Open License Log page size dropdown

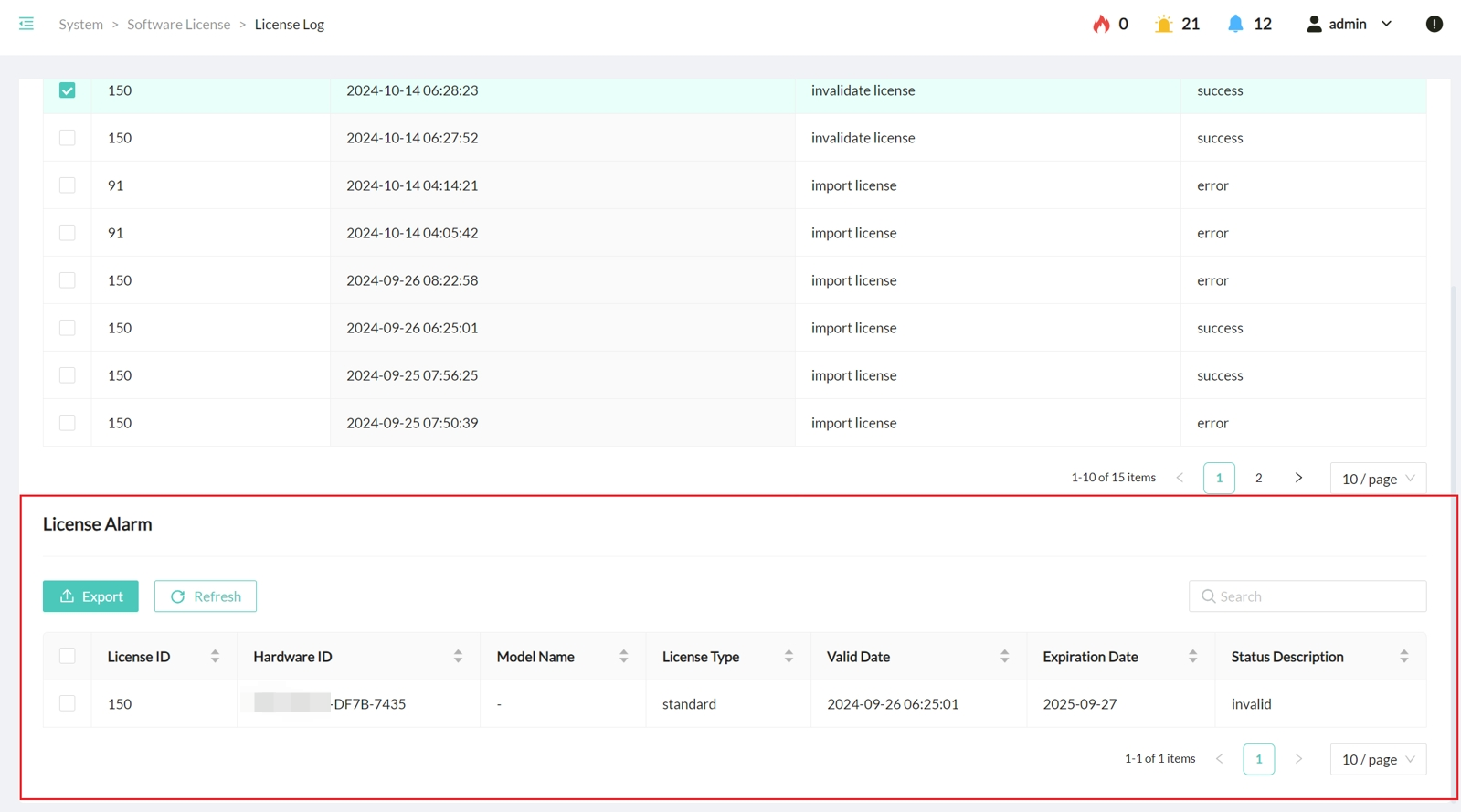(x=1377, y=479)
